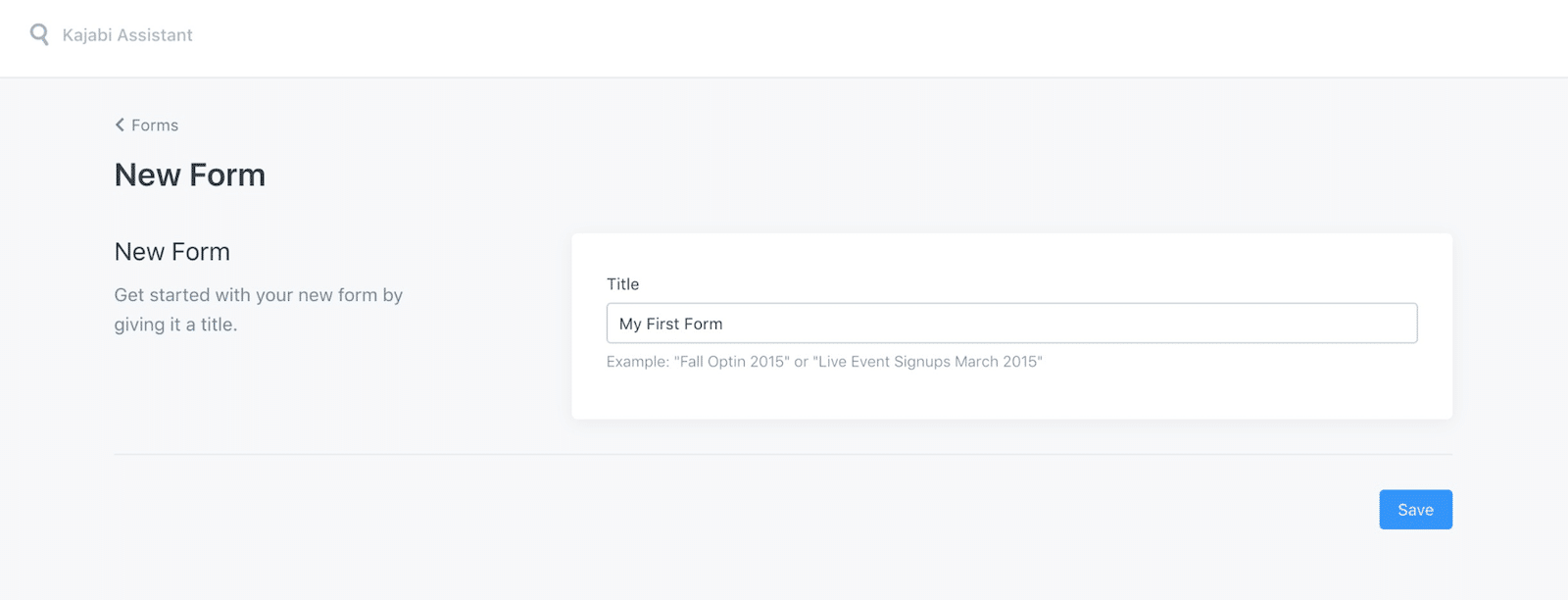Click the horizontal divider above Save
Screen dimensions: 1568x600
click(783, 455)
